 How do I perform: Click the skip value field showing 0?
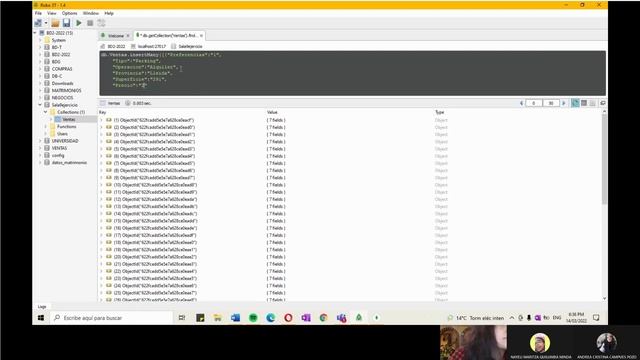[x=533, y=103]
